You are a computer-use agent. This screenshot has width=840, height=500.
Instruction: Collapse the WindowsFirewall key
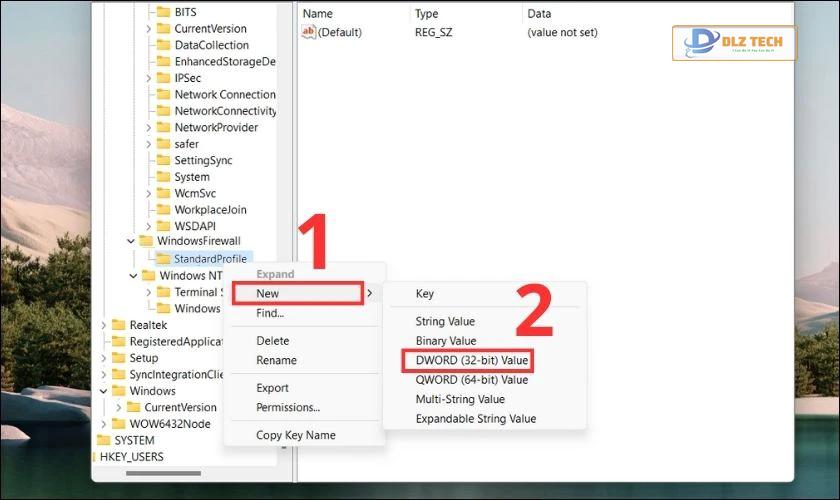131,241
